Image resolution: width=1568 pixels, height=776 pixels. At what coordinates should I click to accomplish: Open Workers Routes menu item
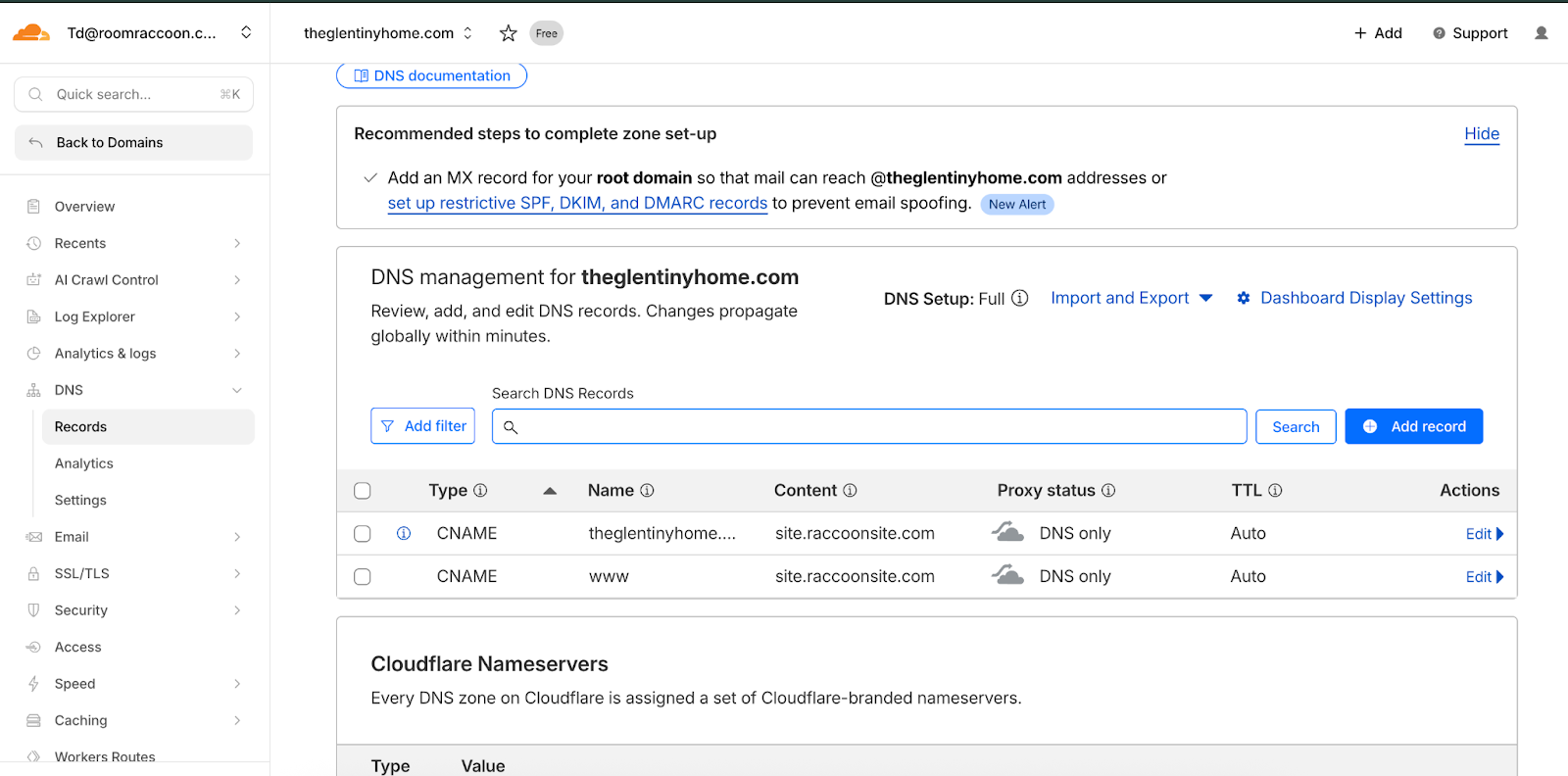[x=105, y=756]
